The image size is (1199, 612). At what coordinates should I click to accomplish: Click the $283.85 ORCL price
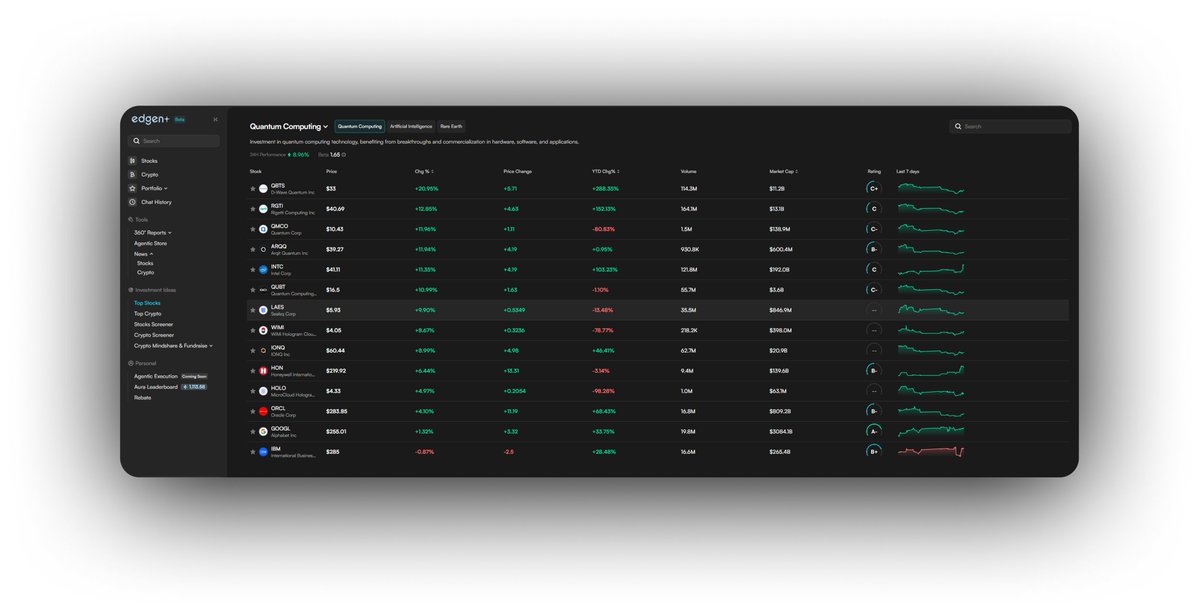(336, 412)
